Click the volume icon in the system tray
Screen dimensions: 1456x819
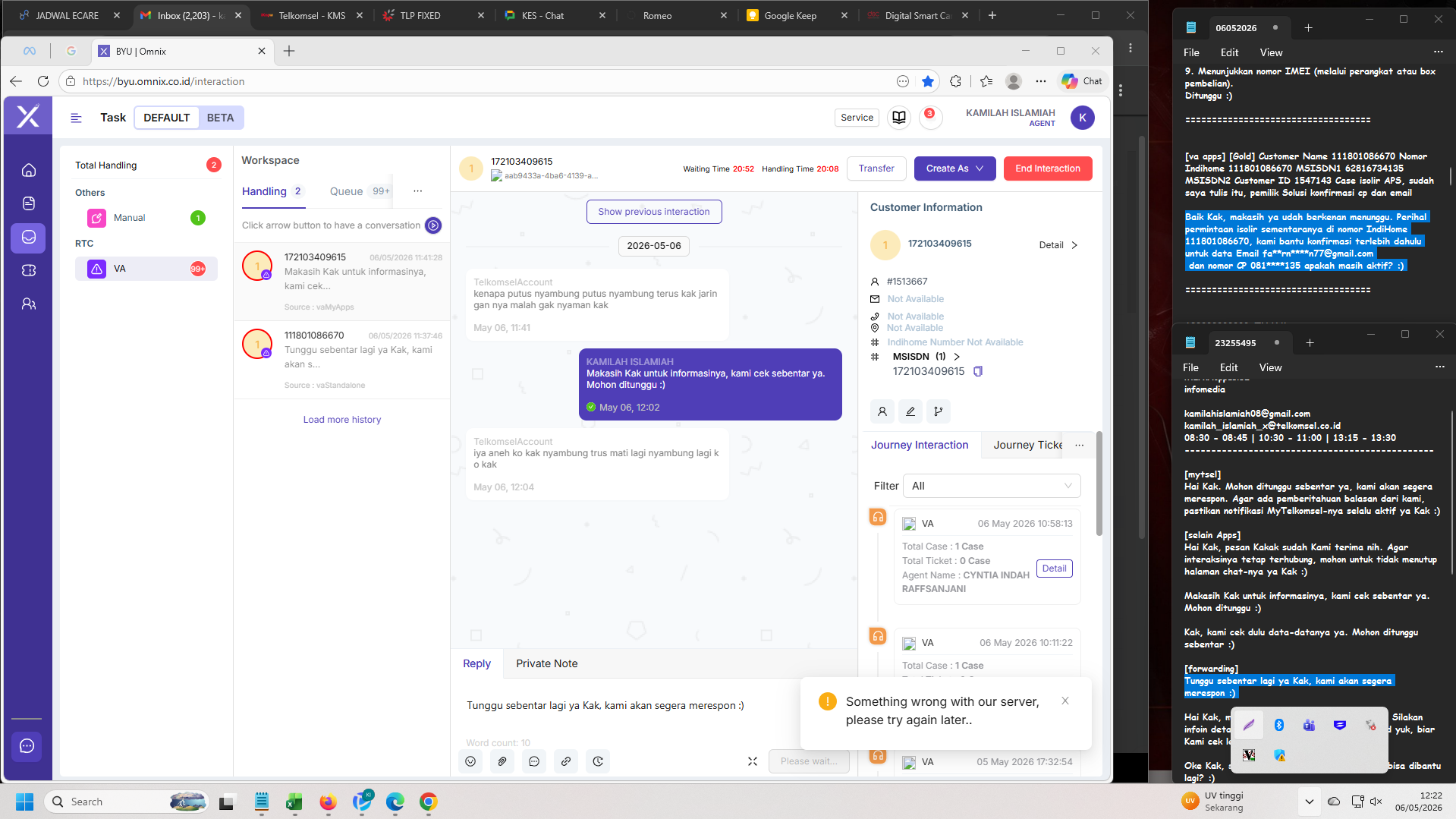pos(1376,802)
